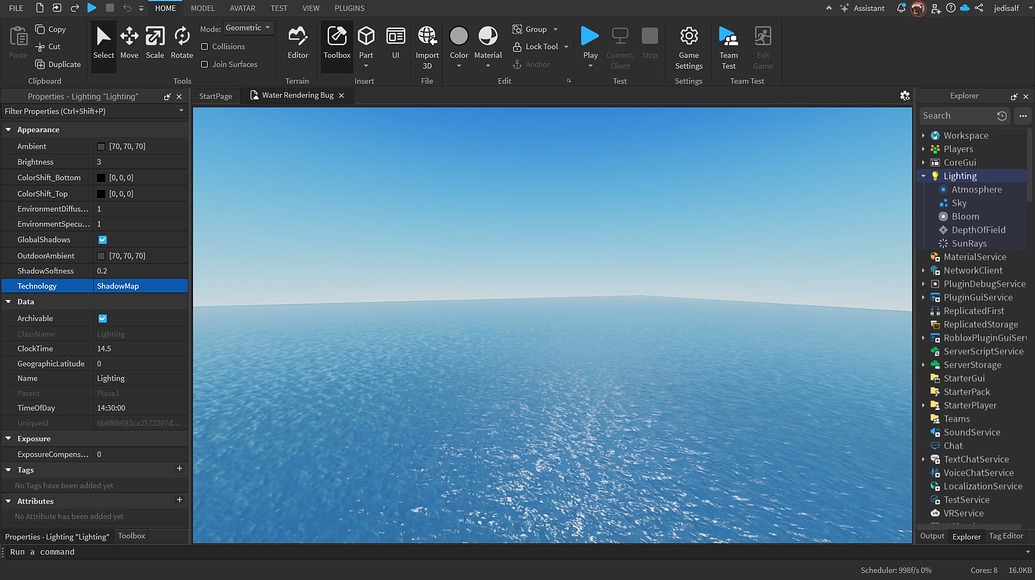1035x580 pixels.
Task: Open the Lock Tool dropdown arrow
Action: [x=566, y=47]
